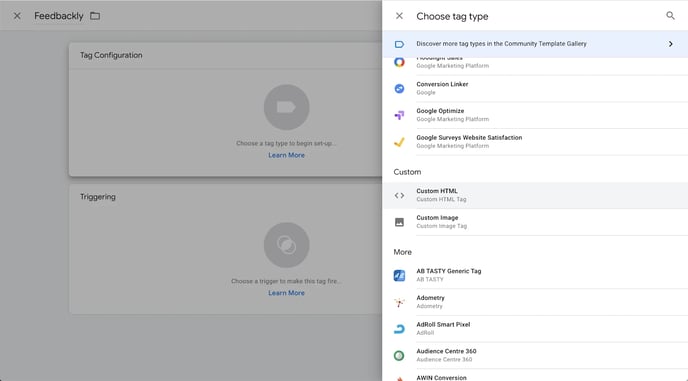Screen dimensions: 688x381
Task: Choose Custom Image tag type
Action: [535, 222]
